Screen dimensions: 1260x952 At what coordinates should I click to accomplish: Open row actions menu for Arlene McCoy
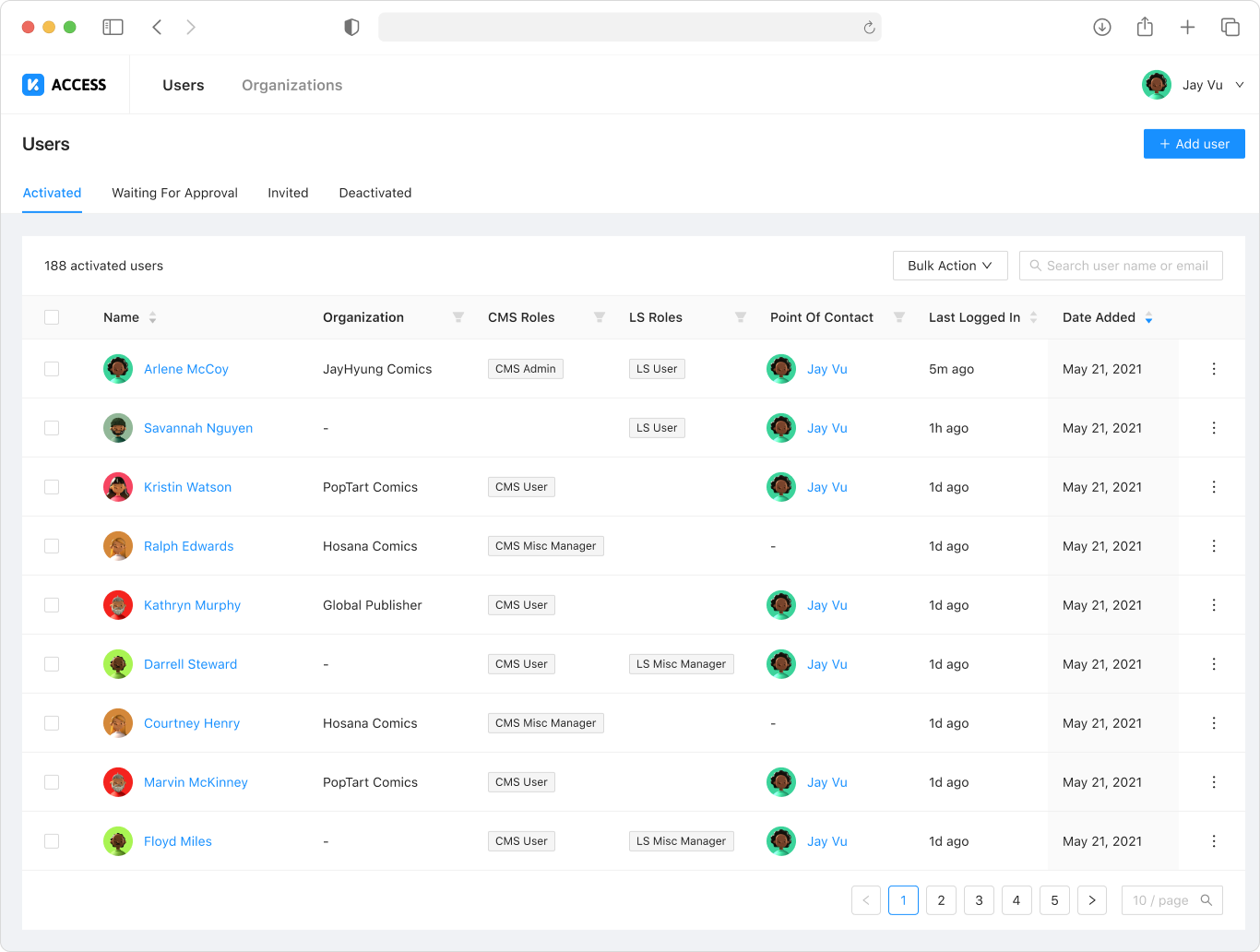[x=1214, y=369]
